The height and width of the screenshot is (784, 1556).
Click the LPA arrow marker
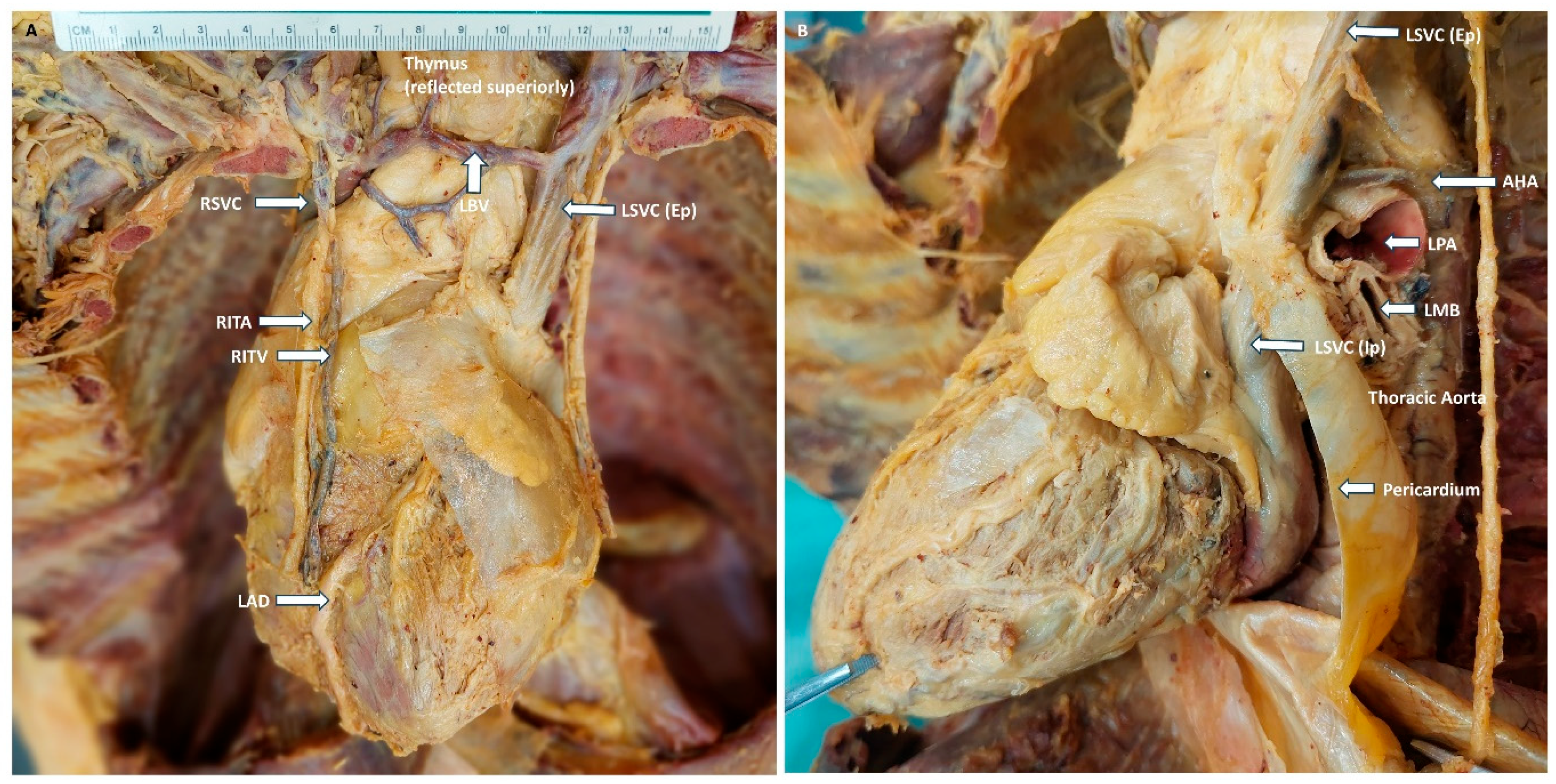[1402, 243]
